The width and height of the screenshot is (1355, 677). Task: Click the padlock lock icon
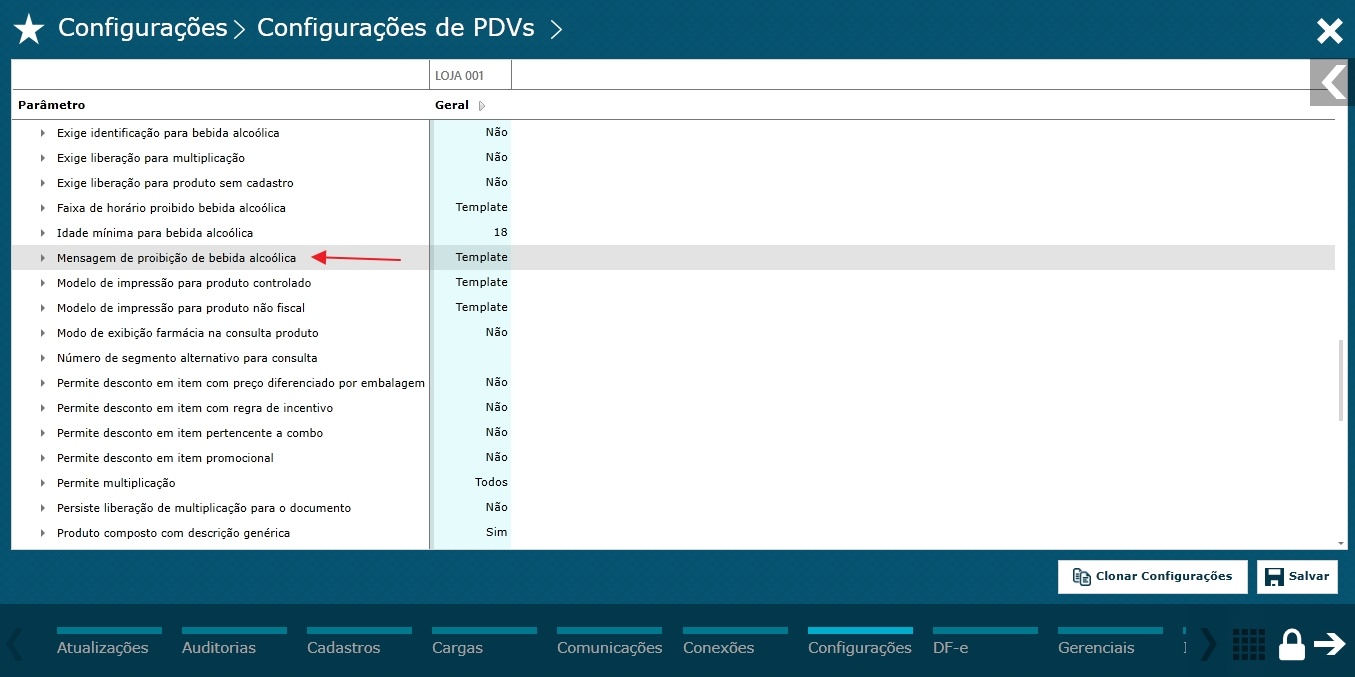pos(1292,644)
